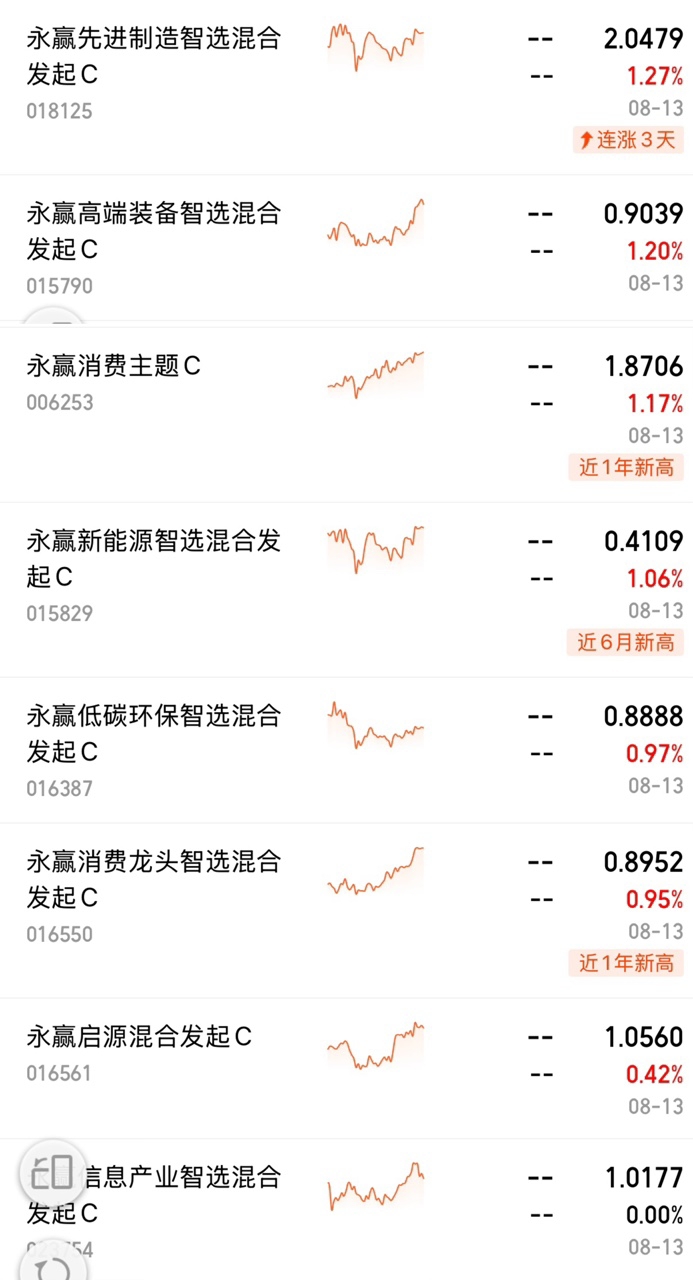Tap the 0.00% change value
This screenshot has height=1280, width=693.
pyautogui.click(x=655, y=1215)
